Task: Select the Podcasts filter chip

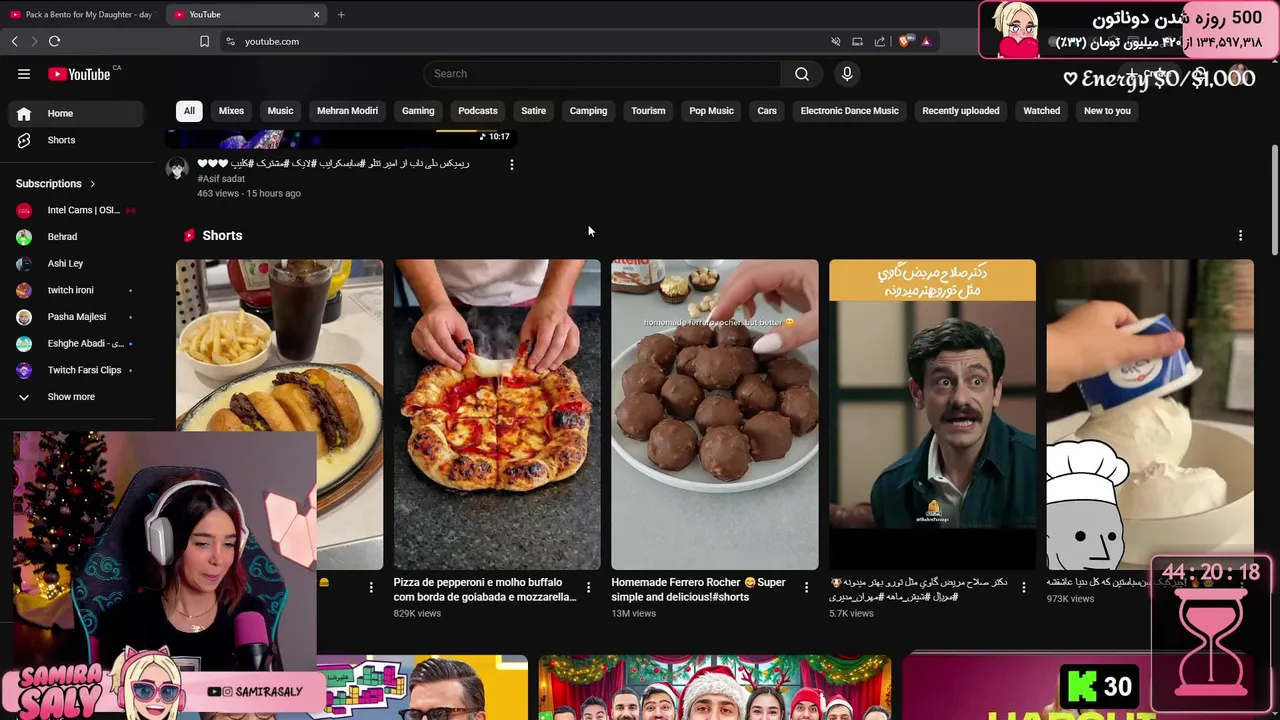Action: tap(478, 111)
